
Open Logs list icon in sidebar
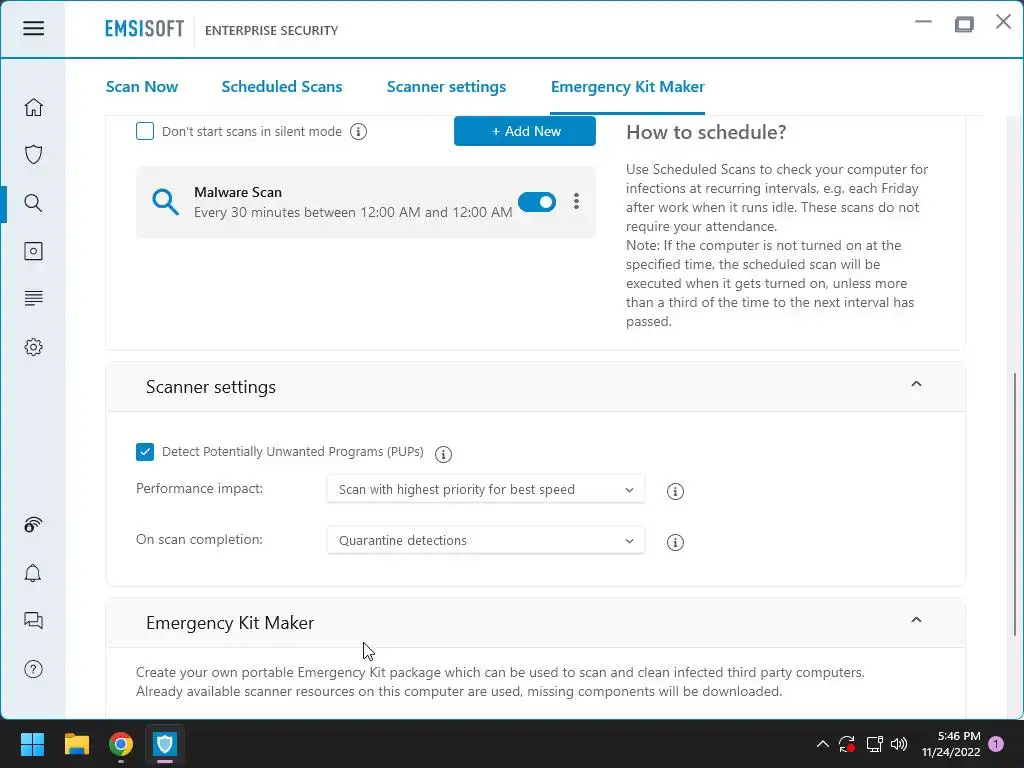click(33, 298)
